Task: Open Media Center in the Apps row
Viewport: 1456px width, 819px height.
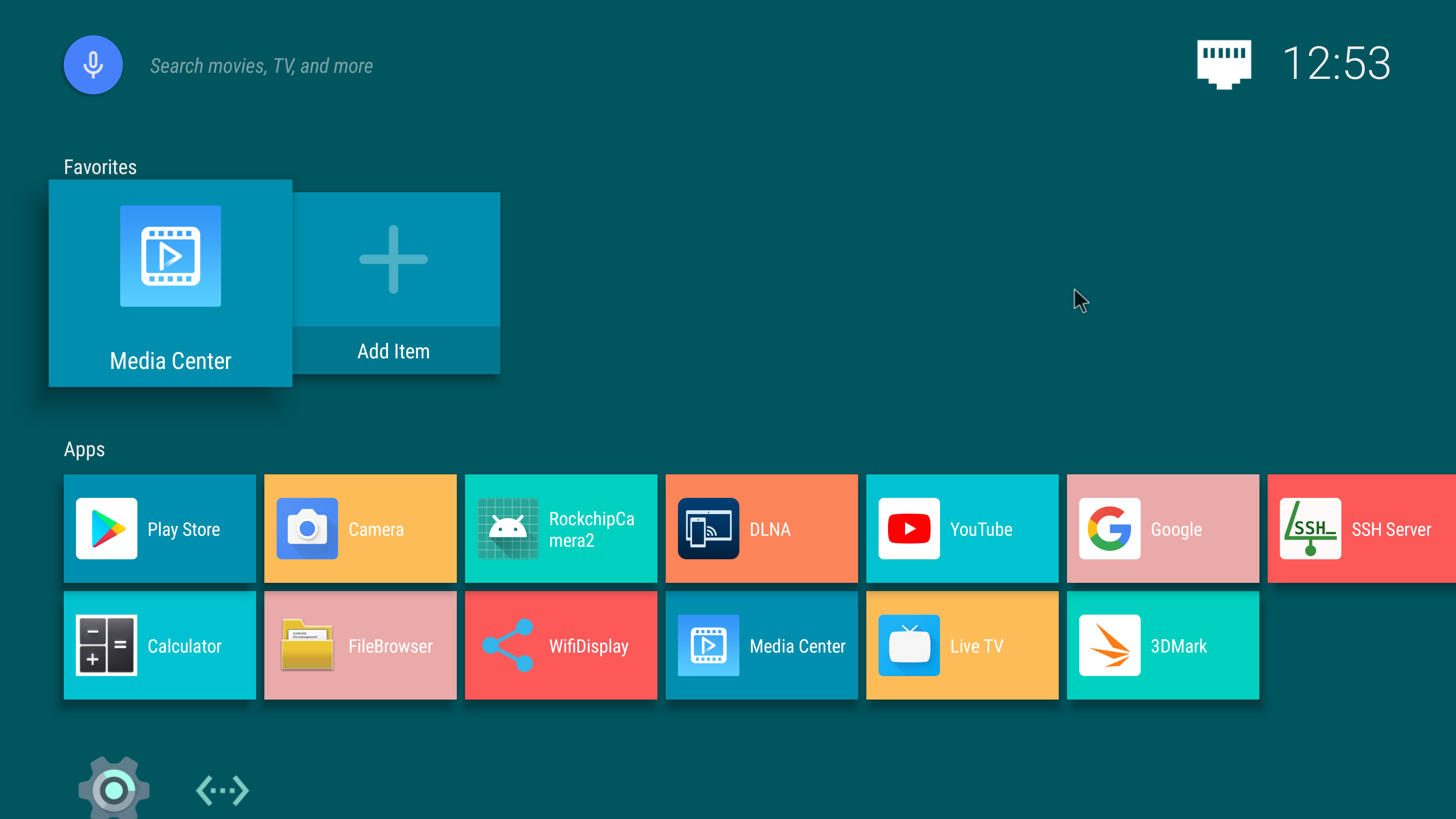Action: pos(762,645)
